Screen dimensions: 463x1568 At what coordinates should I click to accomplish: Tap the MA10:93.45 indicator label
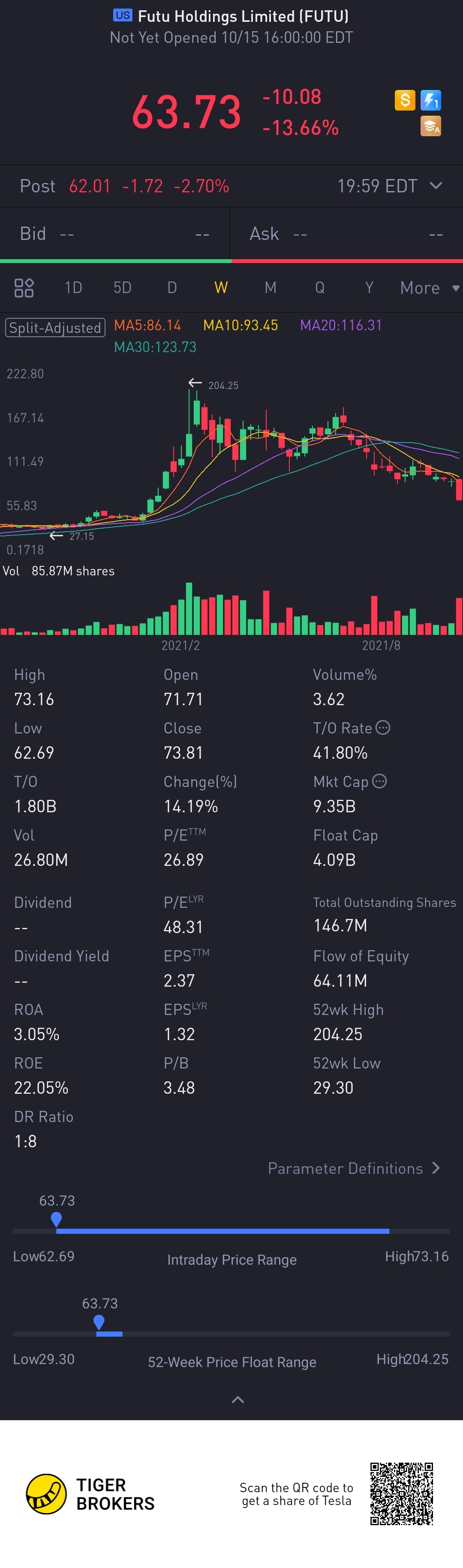coord(240,326)
